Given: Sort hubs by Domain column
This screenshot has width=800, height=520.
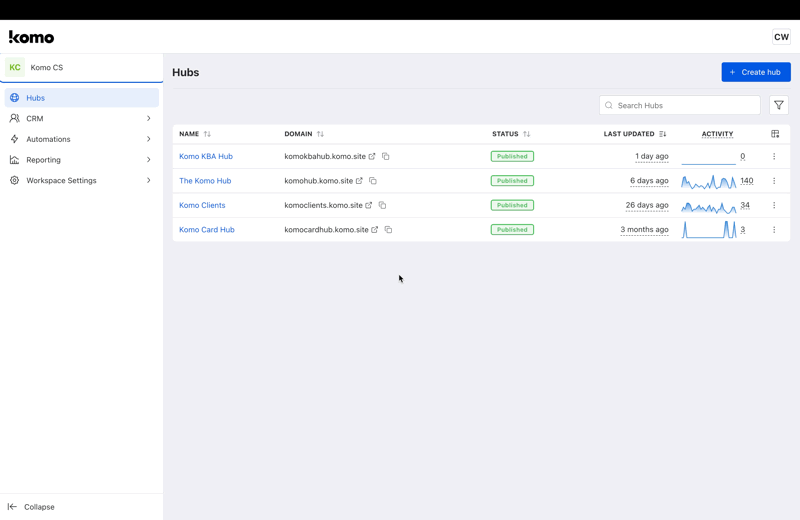Looking at the screenshot, I should pos(320,134).
